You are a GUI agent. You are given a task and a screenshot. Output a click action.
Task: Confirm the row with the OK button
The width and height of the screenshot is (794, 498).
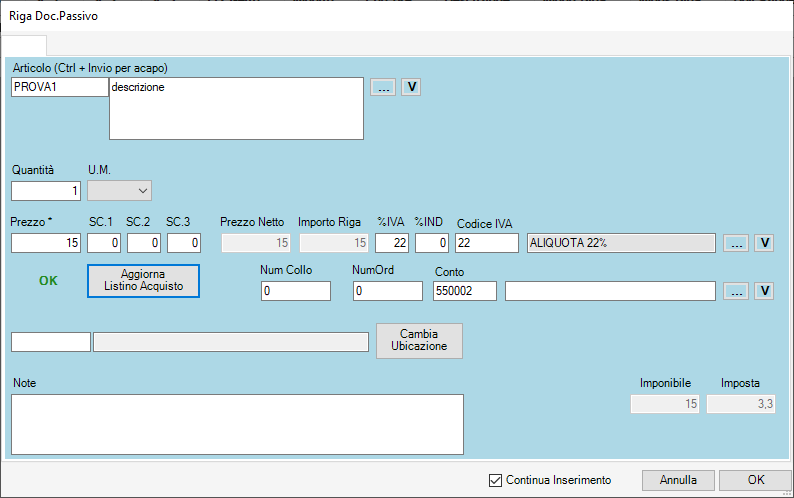tap(756, 480)
